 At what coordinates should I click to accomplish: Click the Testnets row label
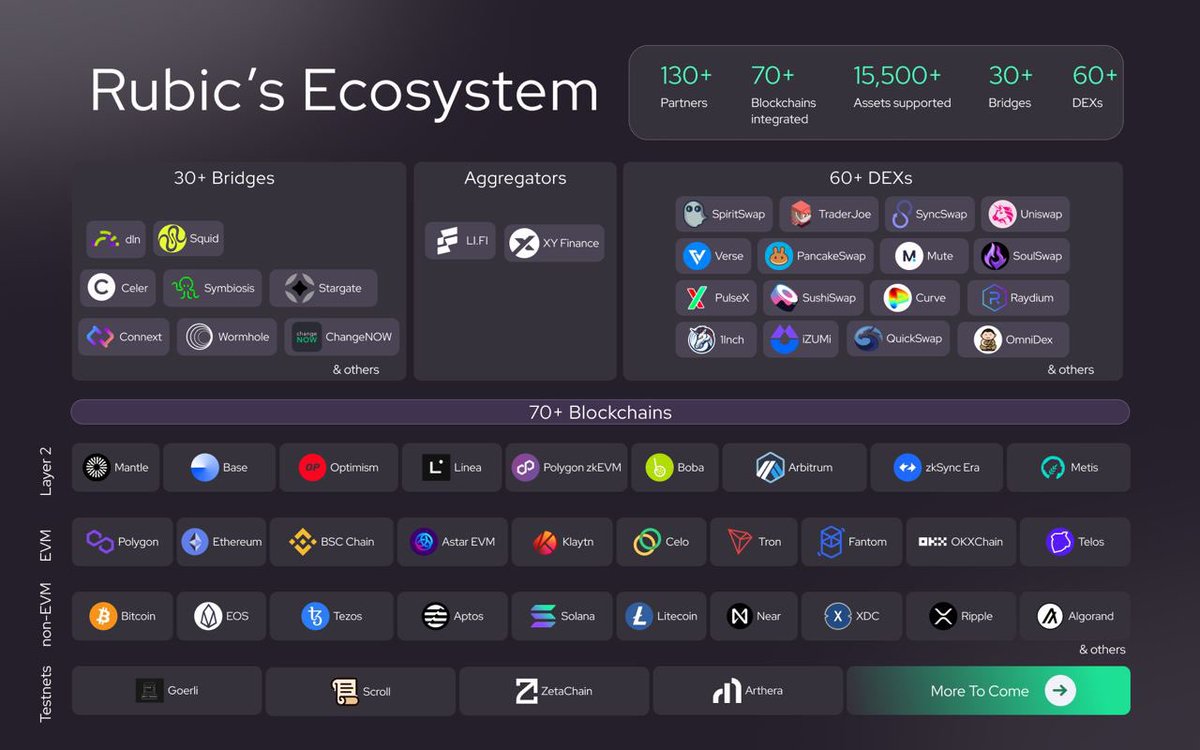click(x=45, y=693)
